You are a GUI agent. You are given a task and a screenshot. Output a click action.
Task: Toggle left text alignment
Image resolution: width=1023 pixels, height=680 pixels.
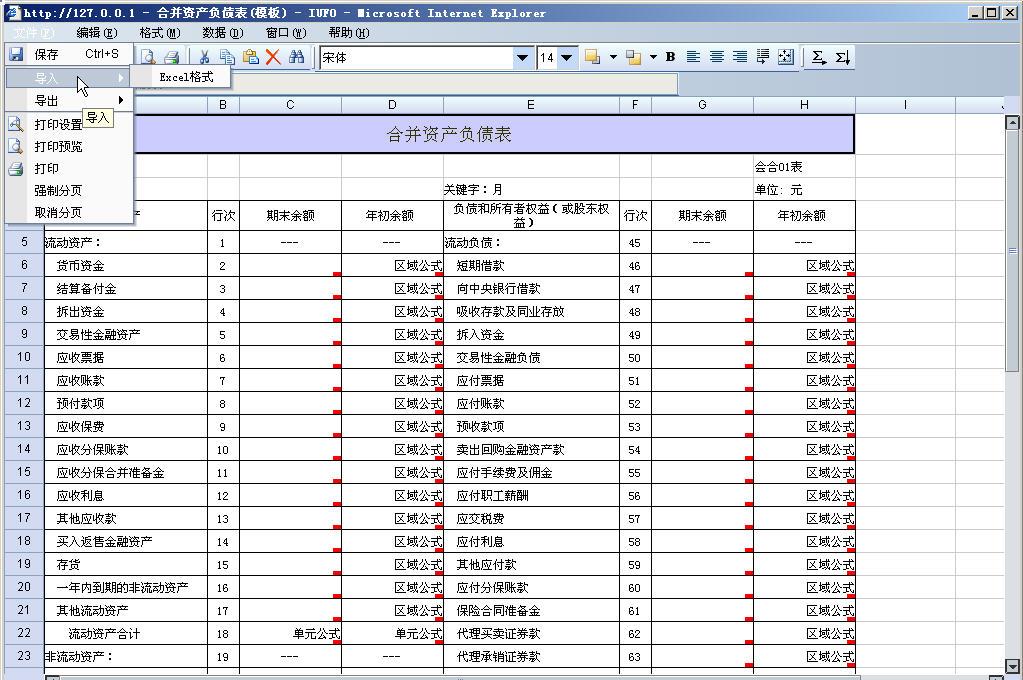tap(693, 57)
